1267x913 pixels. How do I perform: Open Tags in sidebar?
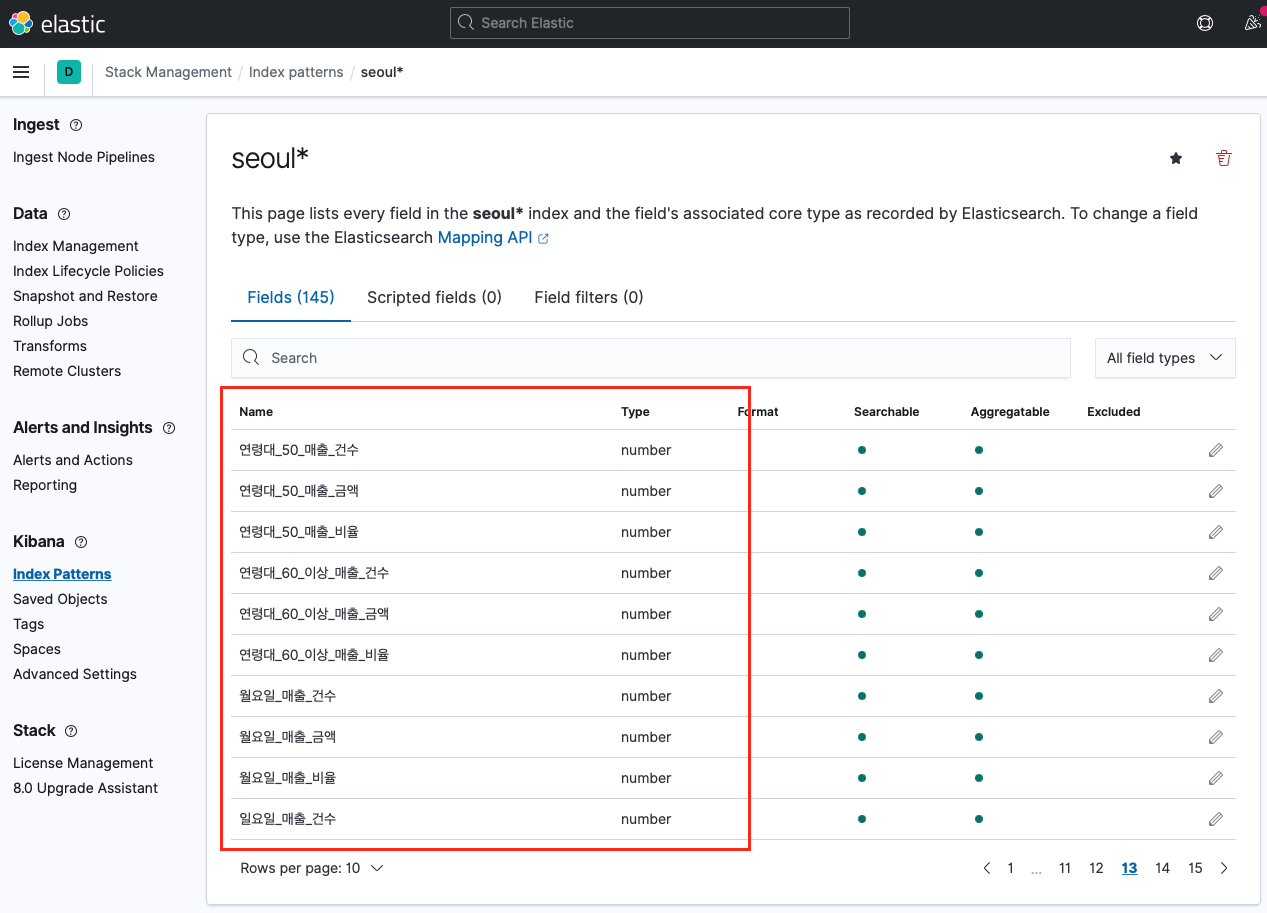[29, 624]
